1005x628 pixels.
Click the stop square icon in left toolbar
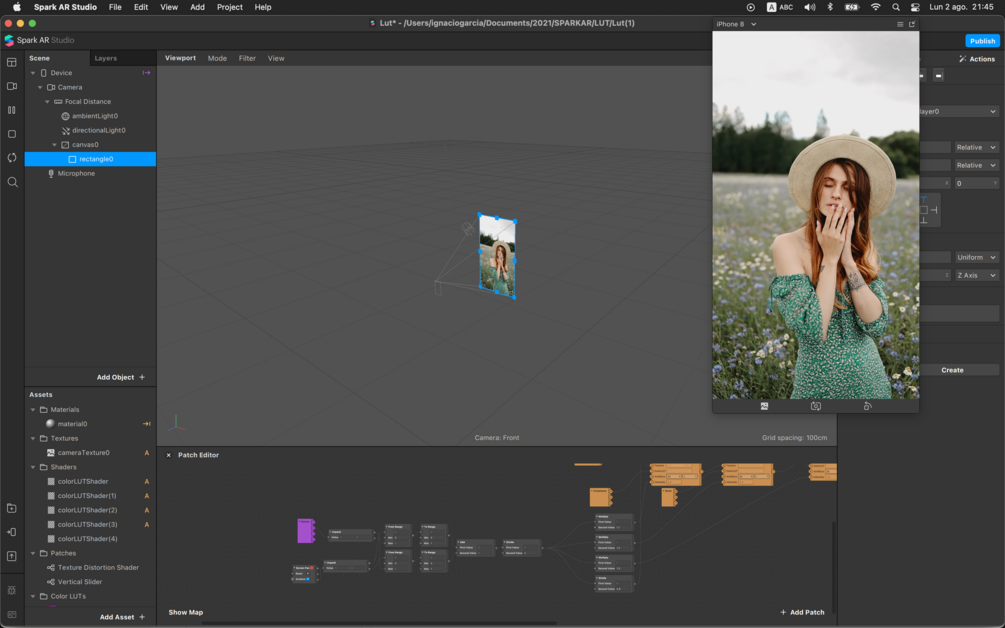pyautogui.click(x=12, y=134)
